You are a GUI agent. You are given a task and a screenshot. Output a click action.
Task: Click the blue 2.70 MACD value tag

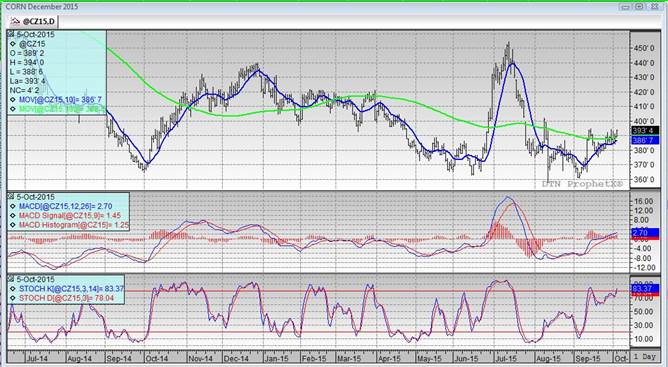coord(644,233)
